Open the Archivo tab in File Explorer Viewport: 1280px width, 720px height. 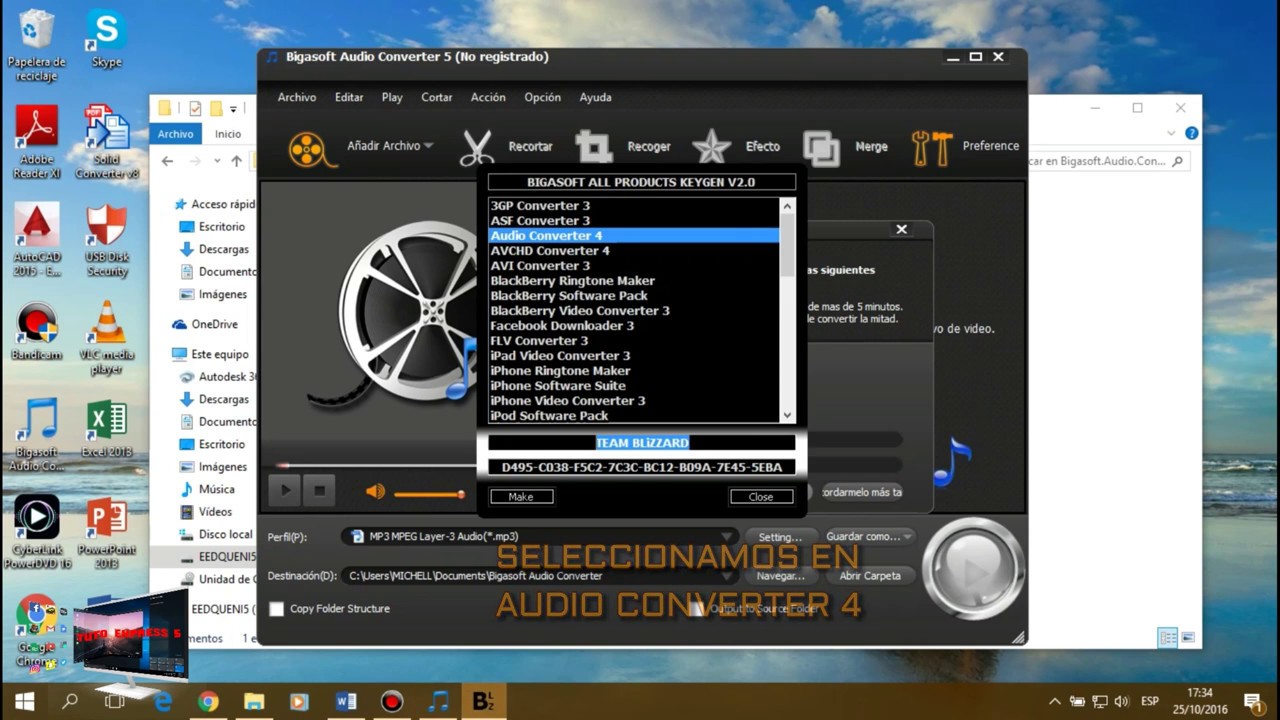point(175,134)
